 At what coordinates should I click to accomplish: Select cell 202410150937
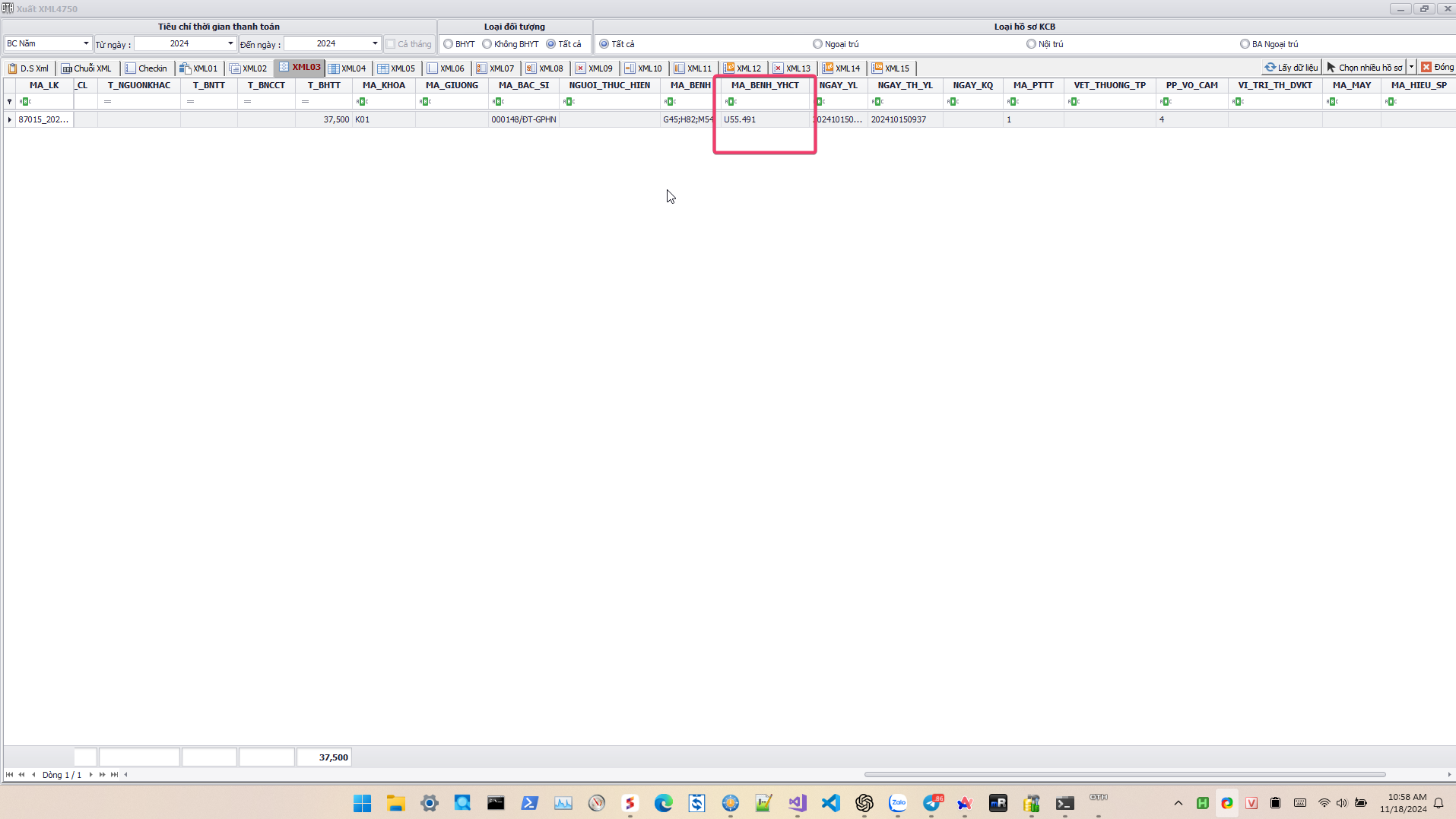pyautogui.click(x=905, y=119)
